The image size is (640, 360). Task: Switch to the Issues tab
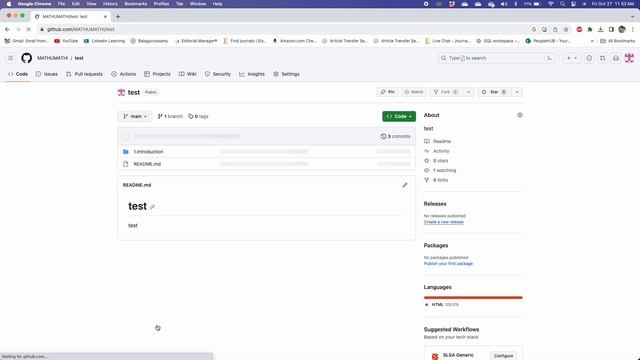[x=47, y=74]
